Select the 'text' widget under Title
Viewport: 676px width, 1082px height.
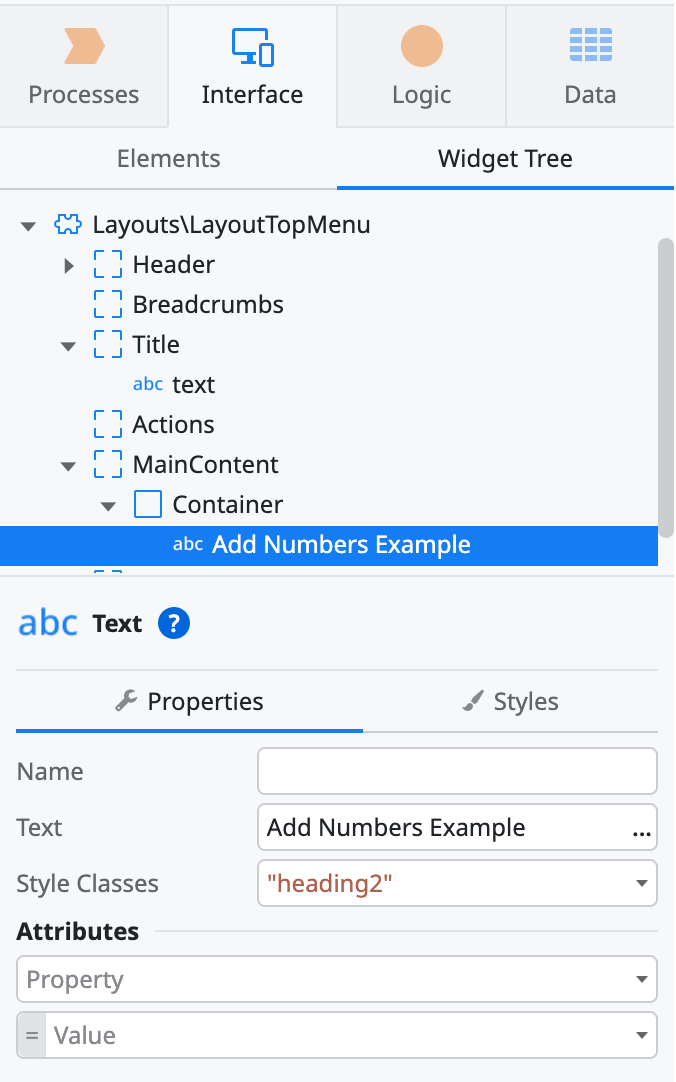(x=193, y=384)
